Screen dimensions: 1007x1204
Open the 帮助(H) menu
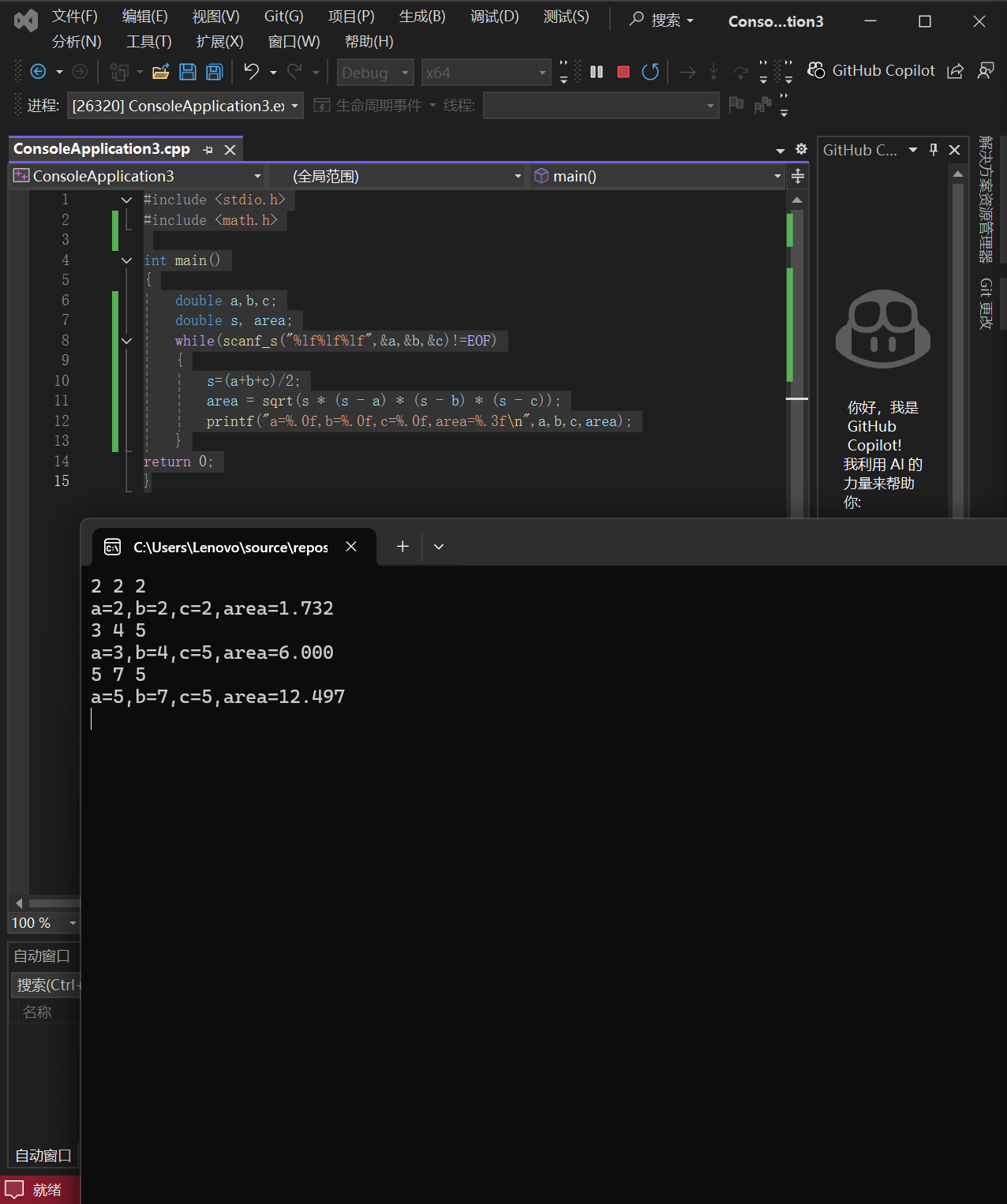[369, 42]
